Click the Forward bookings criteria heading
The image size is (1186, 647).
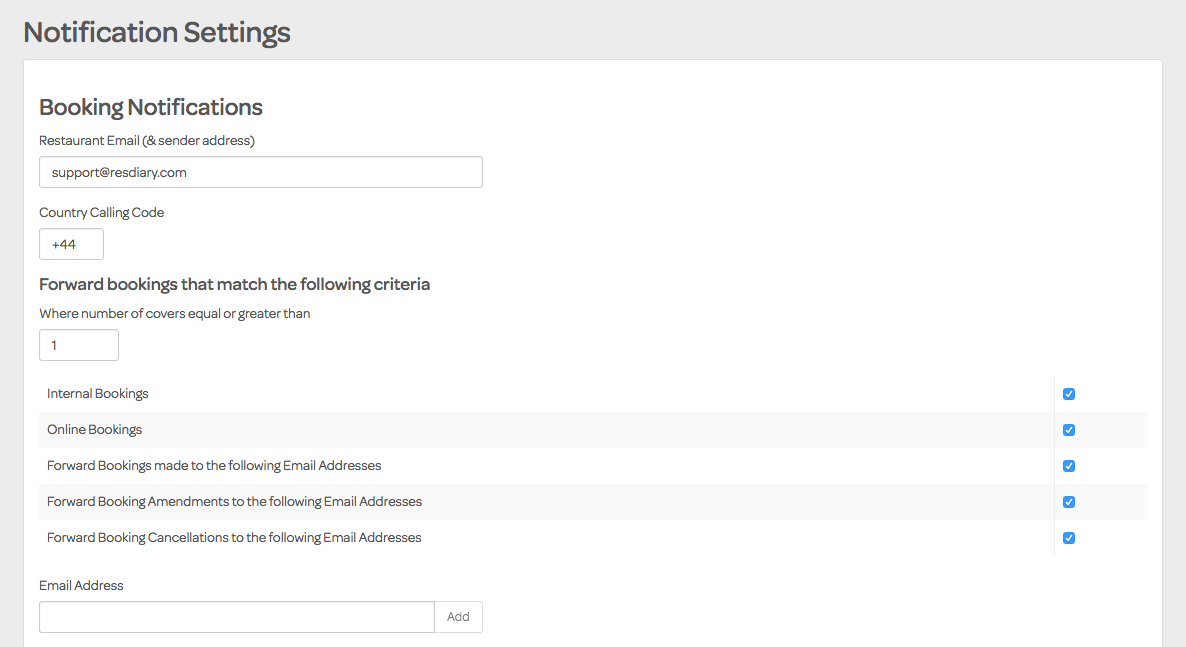[x=234, y=284]
